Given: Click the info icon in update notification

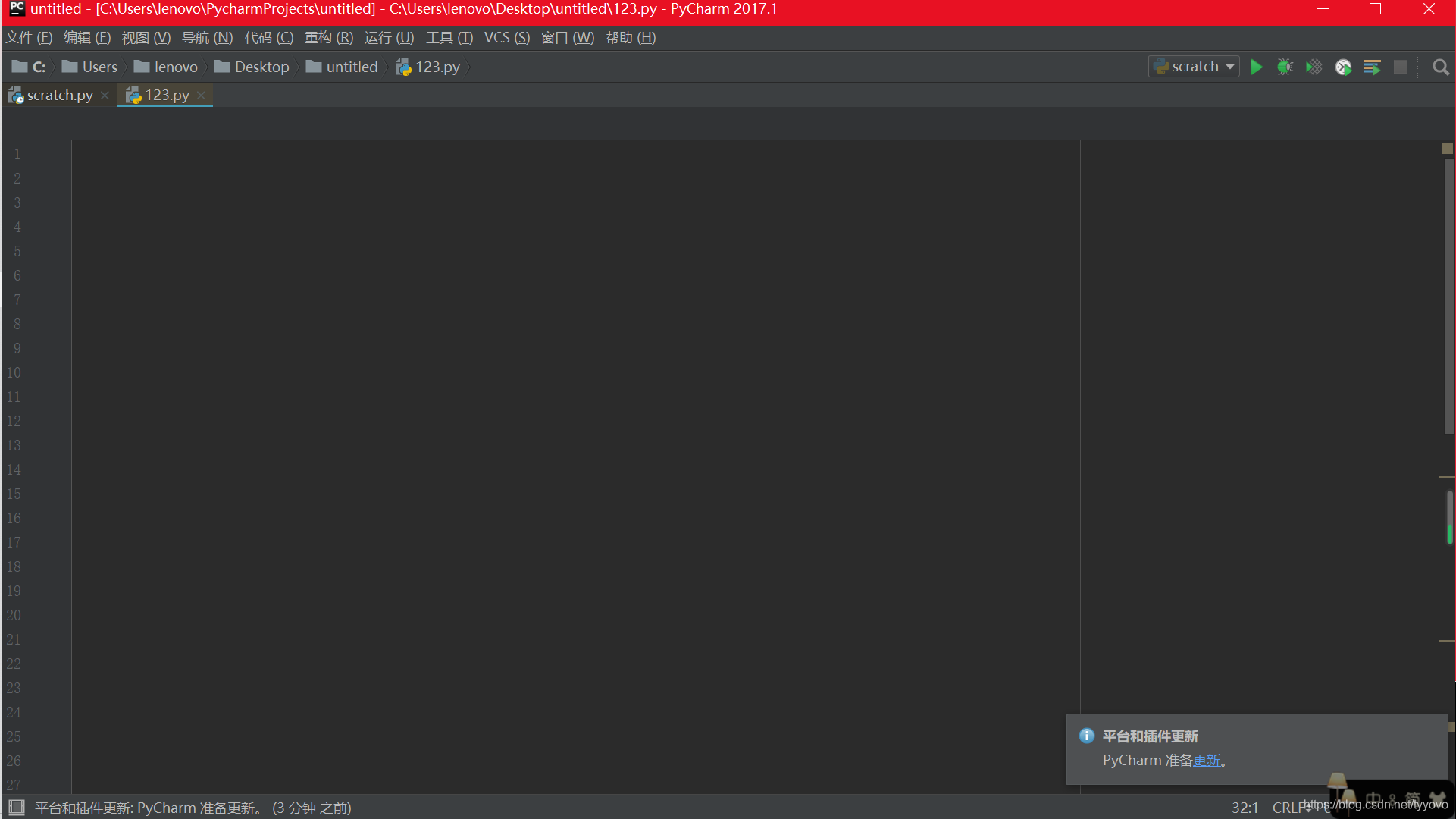Looking at the screenshot, I should tap(1086, 736).
